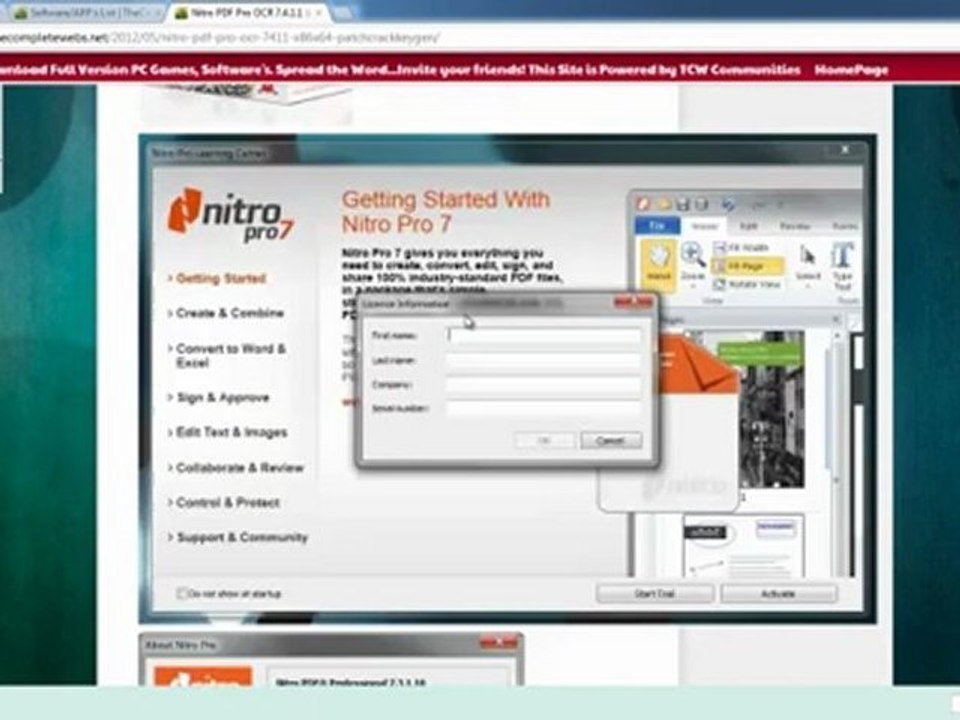Click the Start Trial button
Image resolution: width=960 pixels, height=720 pixels.
point(654,594)
